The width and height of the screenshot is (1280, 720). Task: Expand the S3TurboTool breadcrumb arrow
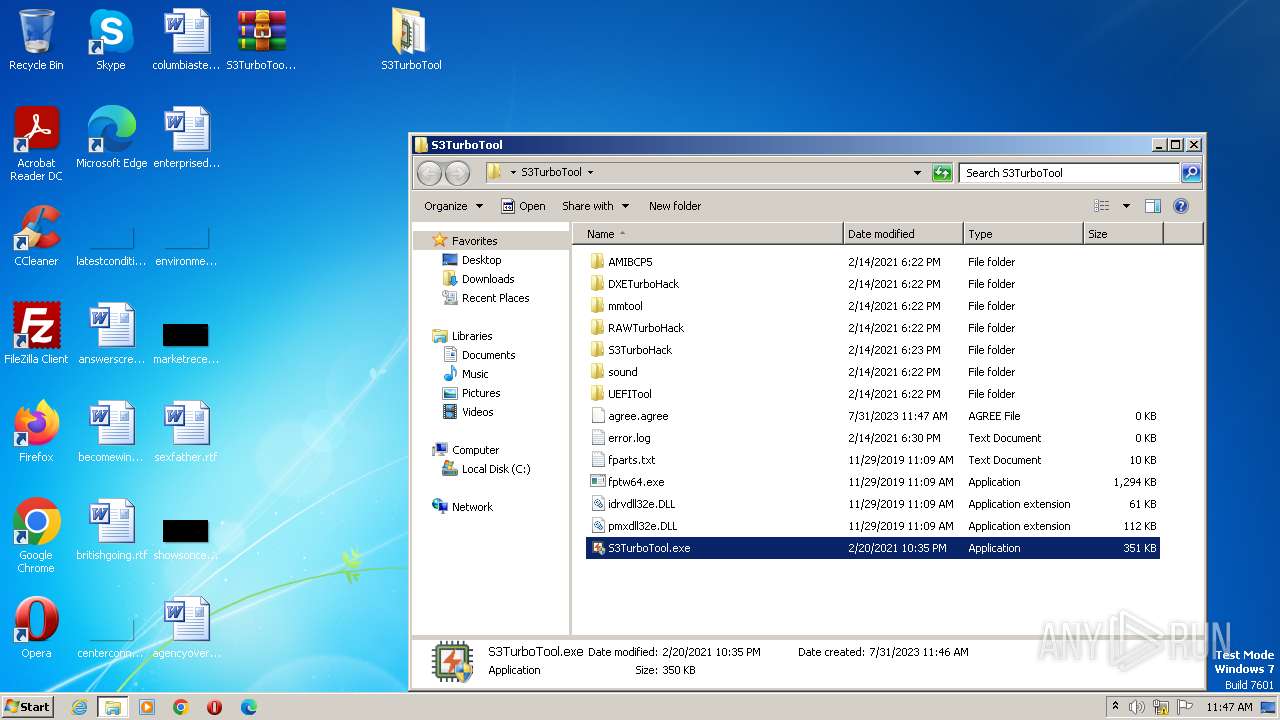pos(591,172)
